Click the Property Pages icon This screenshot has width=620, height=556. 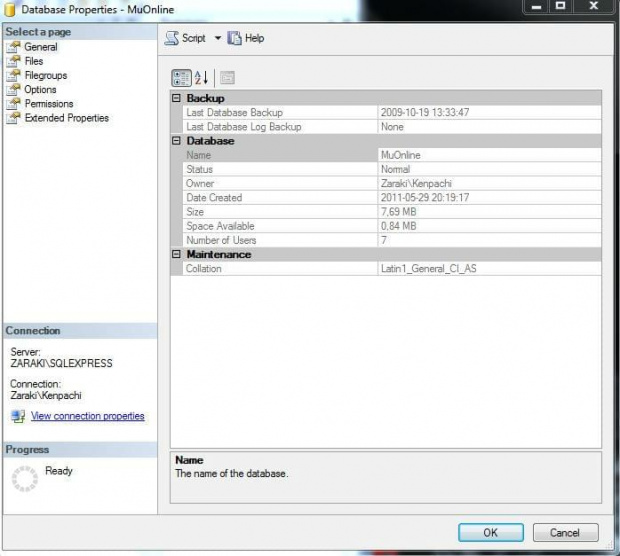pyautogui.click(x=227, y=77)
